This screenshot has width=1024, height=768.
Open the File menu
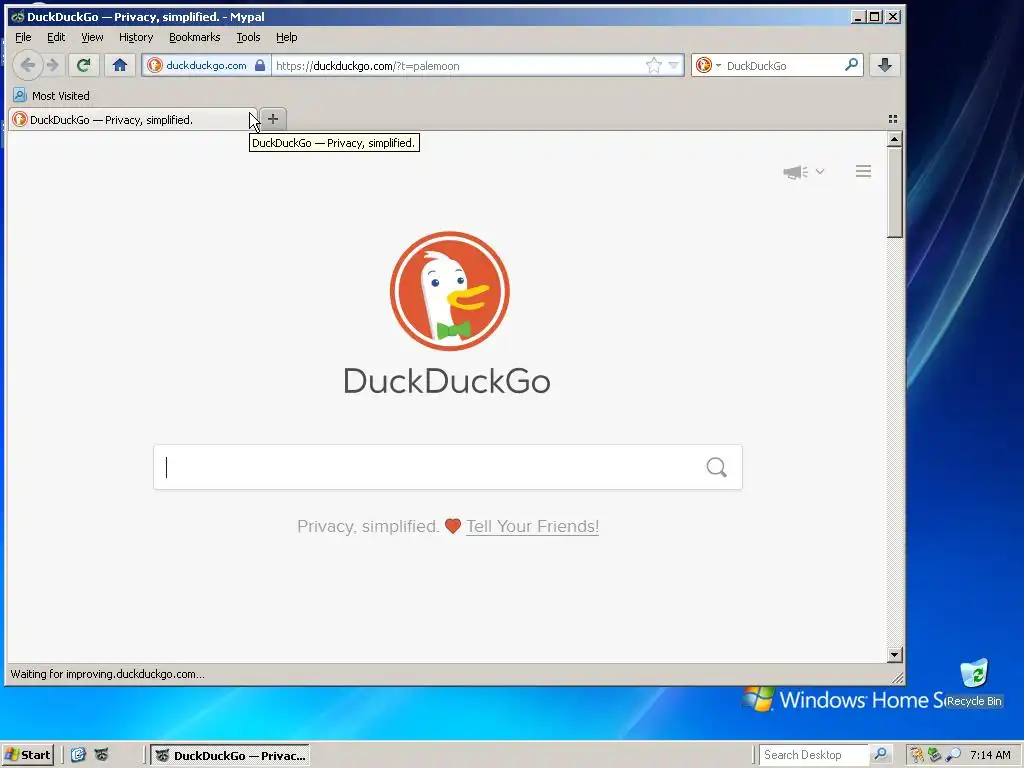click(x=23, y=37)
